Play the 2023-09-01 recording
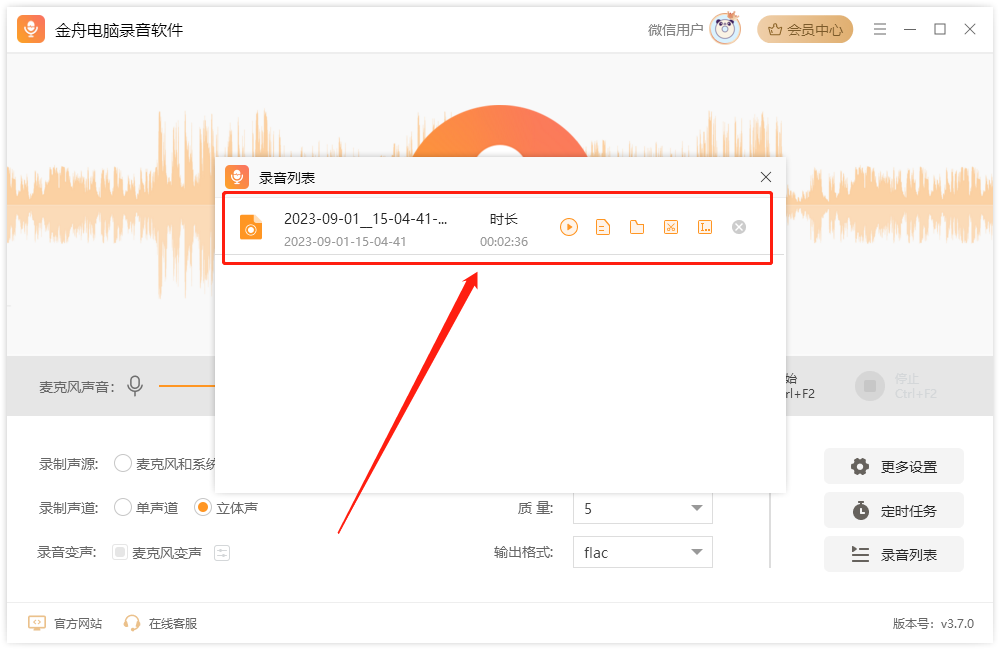Image resolution: width=1000 pixels, height=650 pixels. 569,227
